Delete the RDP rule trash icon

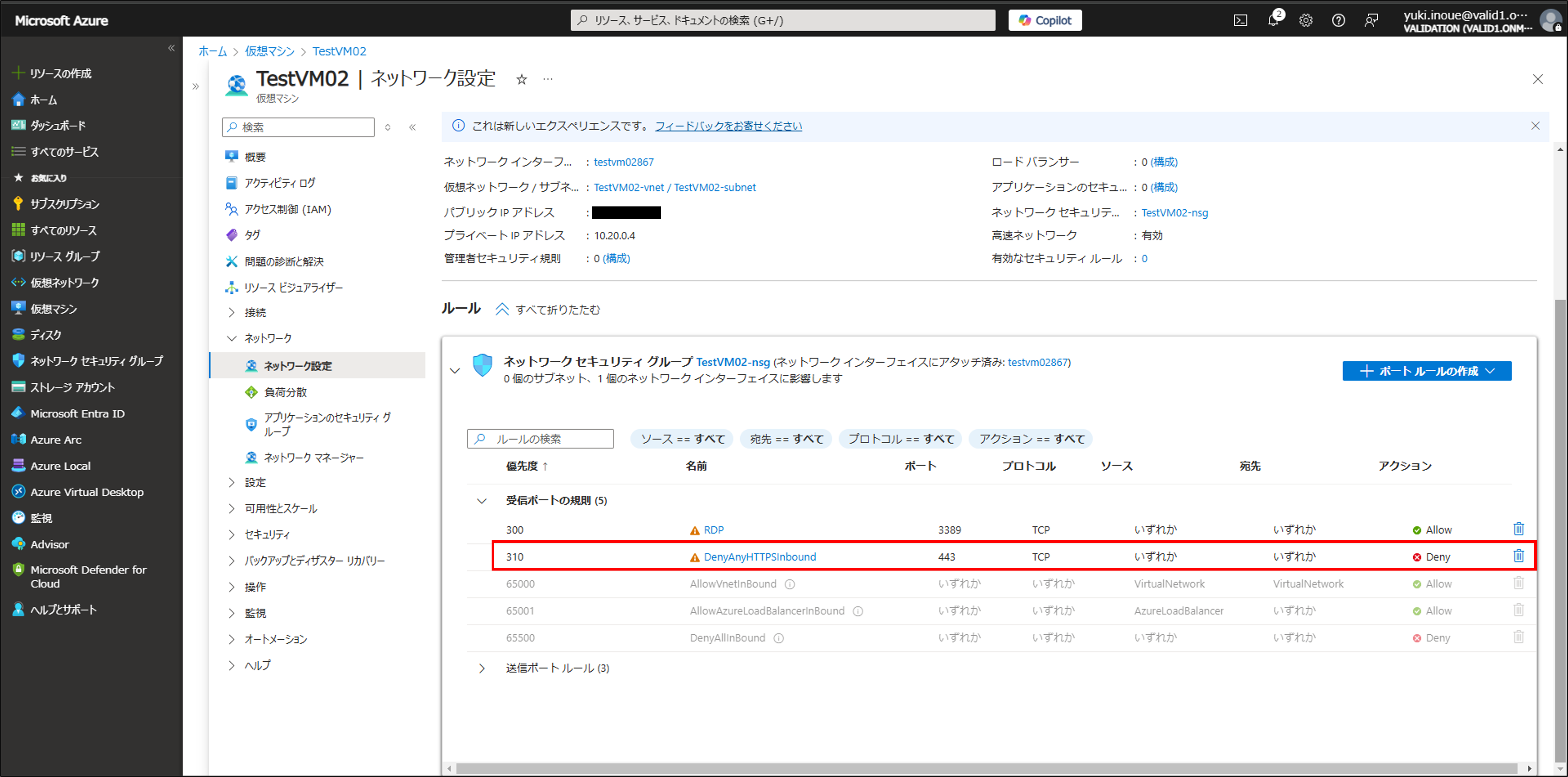pyautogui.click(x=1519, y=529)
